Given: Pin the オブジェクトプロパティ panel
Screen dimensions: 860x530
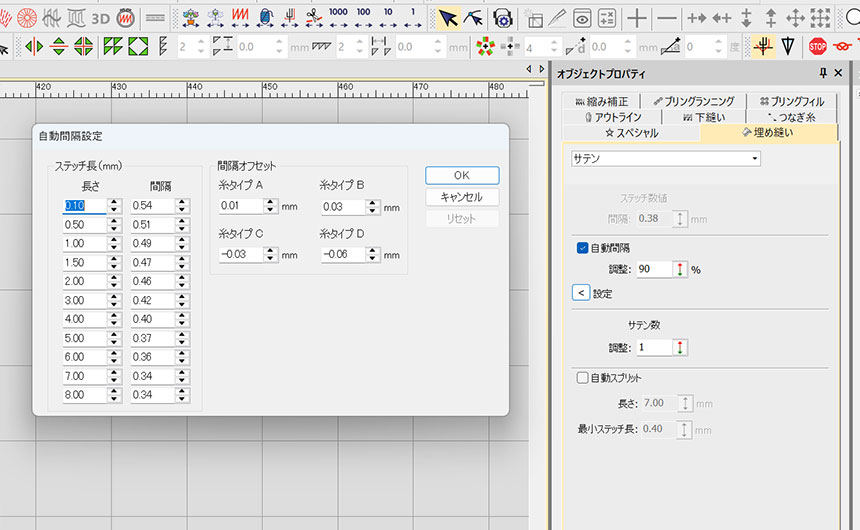Looking at the screenshot, I should click(x=823, y=73).
